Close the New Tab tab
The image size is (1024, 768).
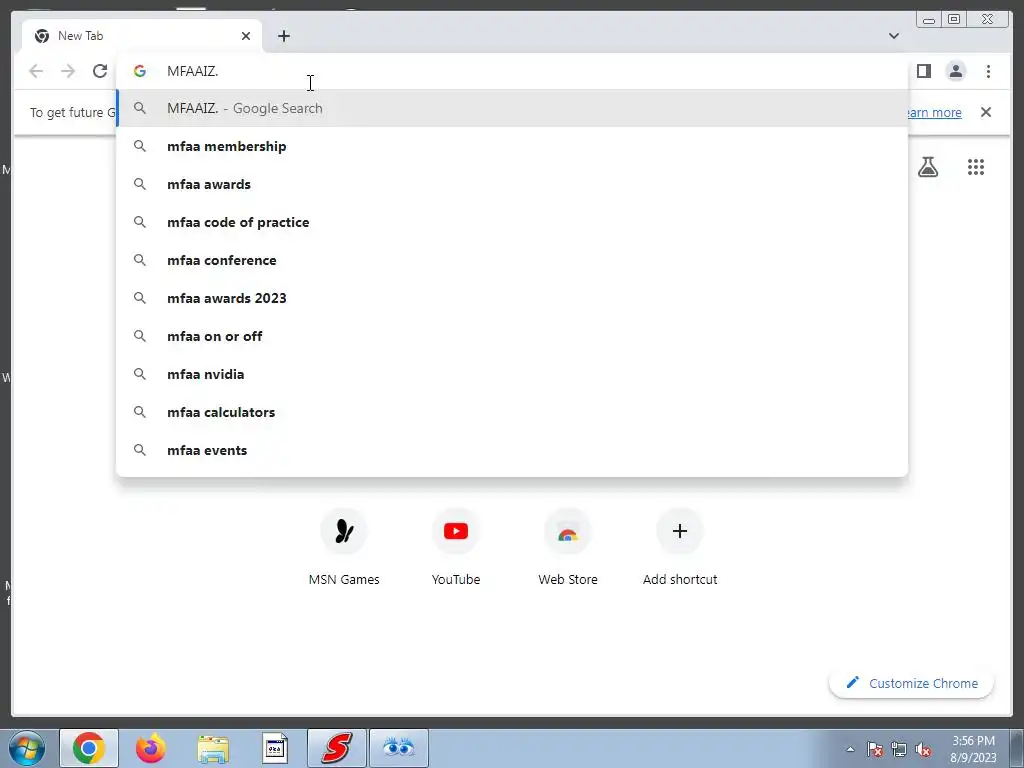[x=246, y=36]
